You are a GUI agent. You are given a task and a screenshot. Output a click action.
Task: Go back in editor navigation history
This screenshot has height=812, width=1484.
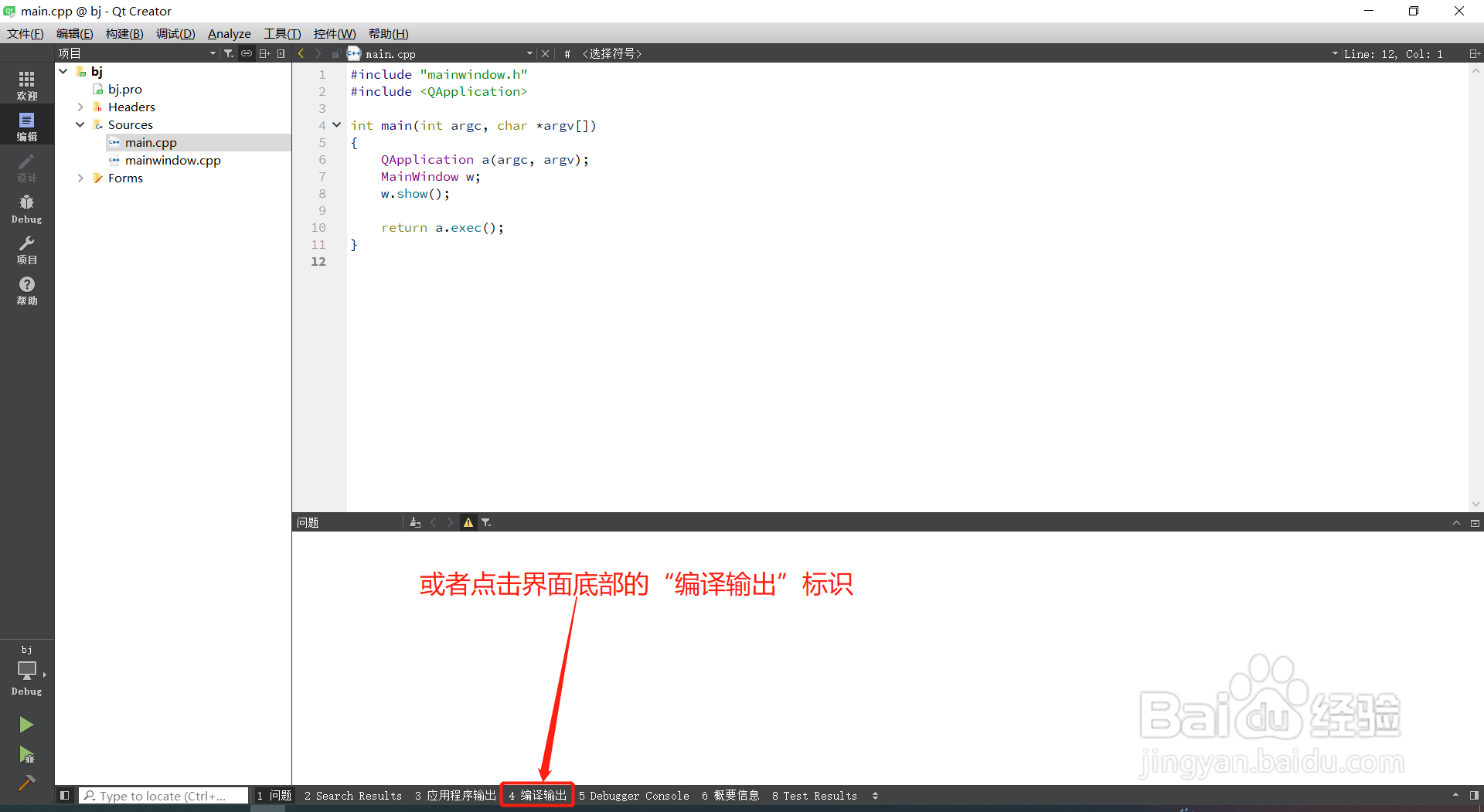click(x=301, y=53)
